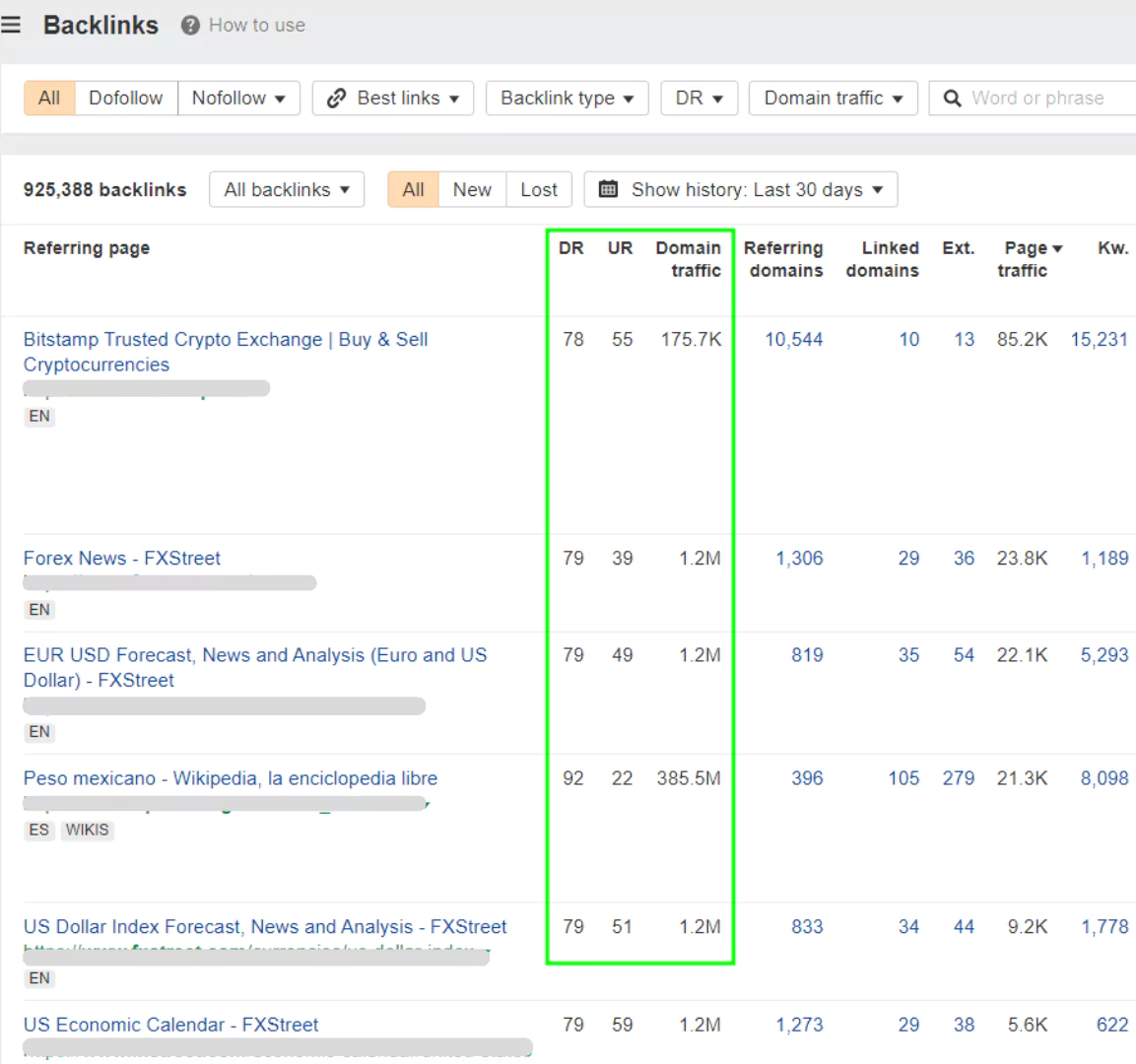Click the How to use help icon

190,26
